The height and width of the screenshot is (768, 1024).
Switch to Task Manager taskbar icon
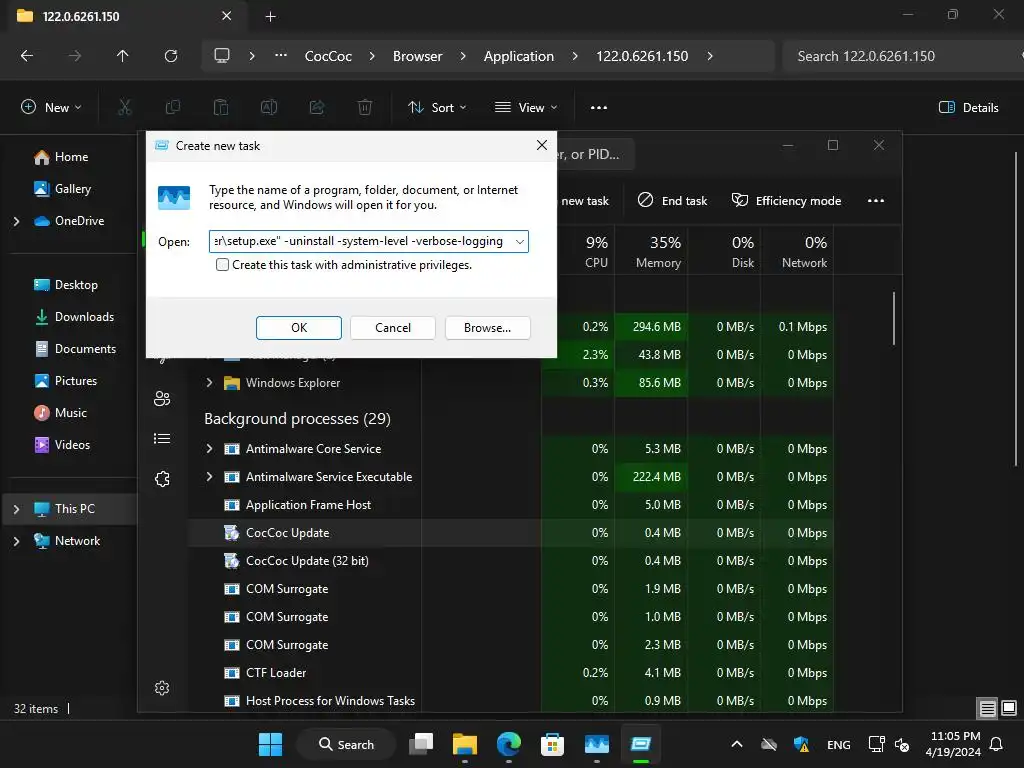click(596, 744)
